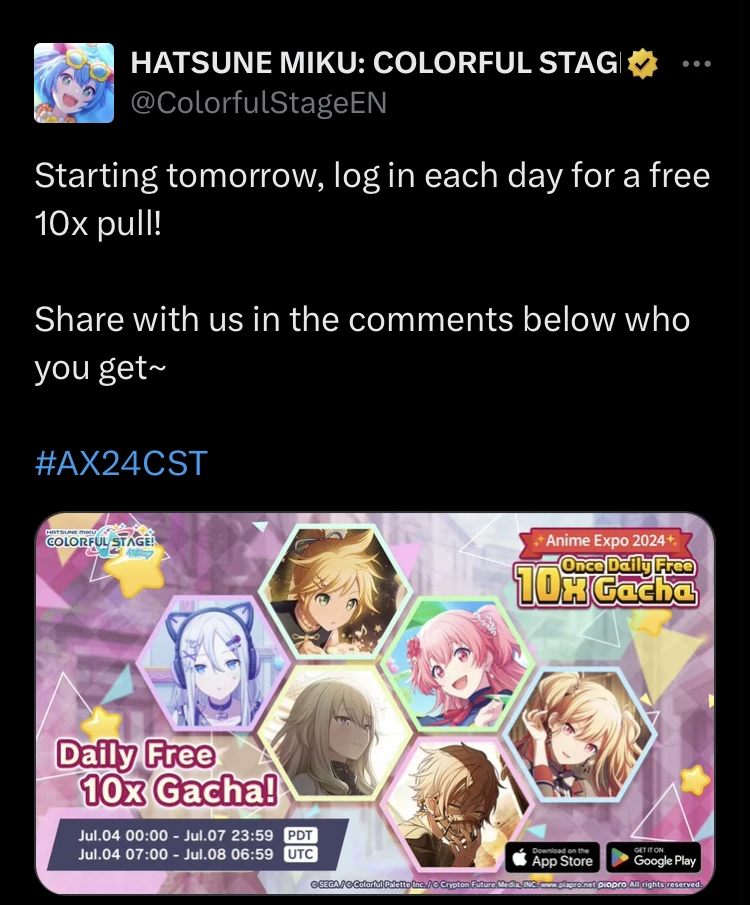Open the @ColorfulStageEN handle

(x=259, y=103)
